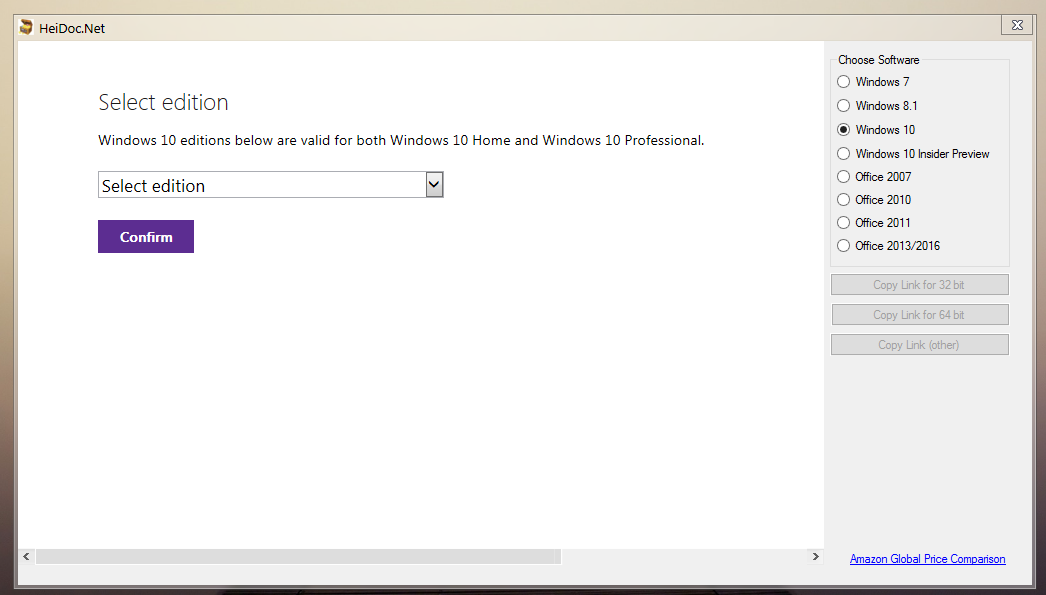The height and width of the screenshot is (595, 1046).
Task: Click the 'Select edition' heading text
Action: tap(163, 102)
